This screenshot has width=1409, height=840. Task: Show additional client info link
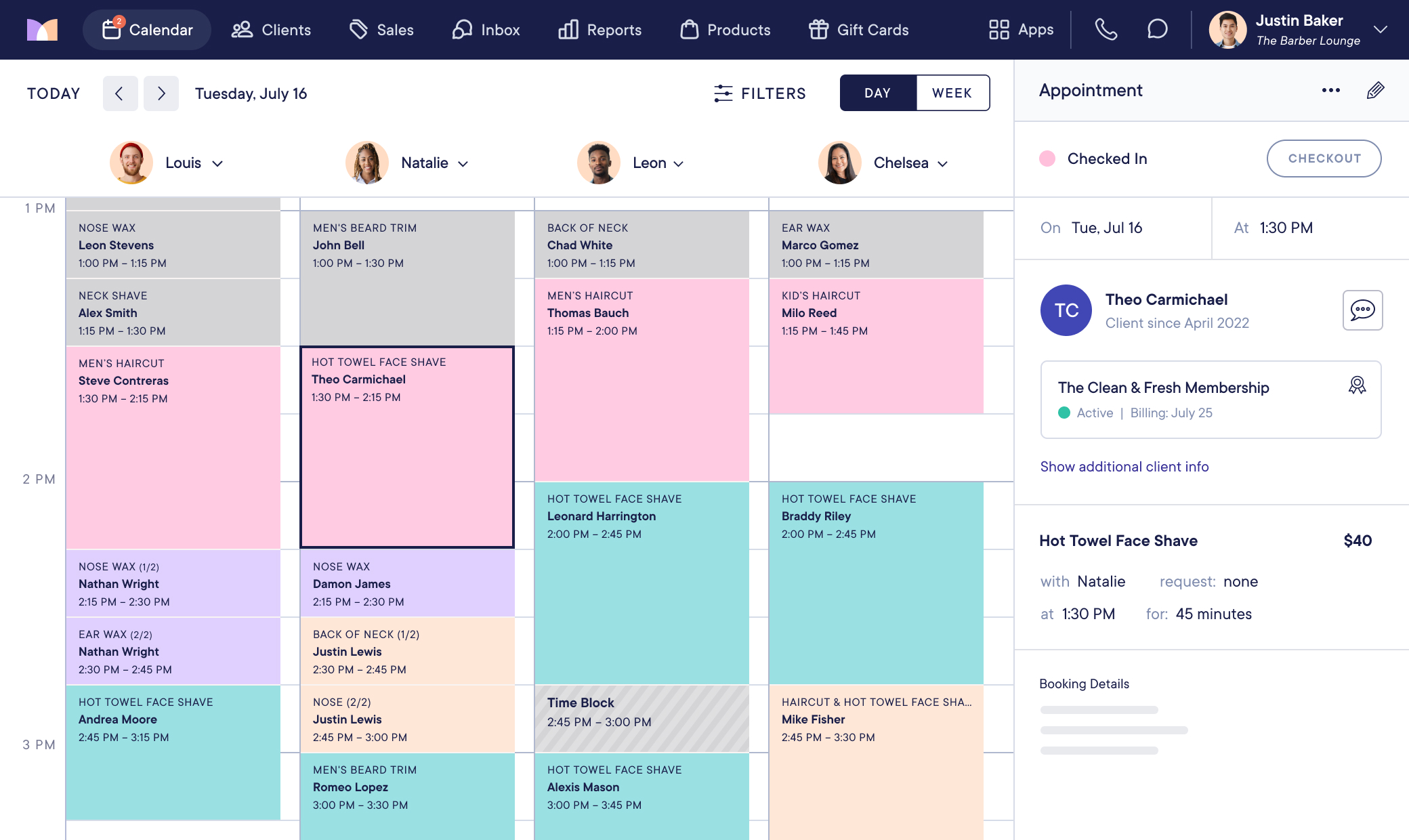(x=1124, y=467)
